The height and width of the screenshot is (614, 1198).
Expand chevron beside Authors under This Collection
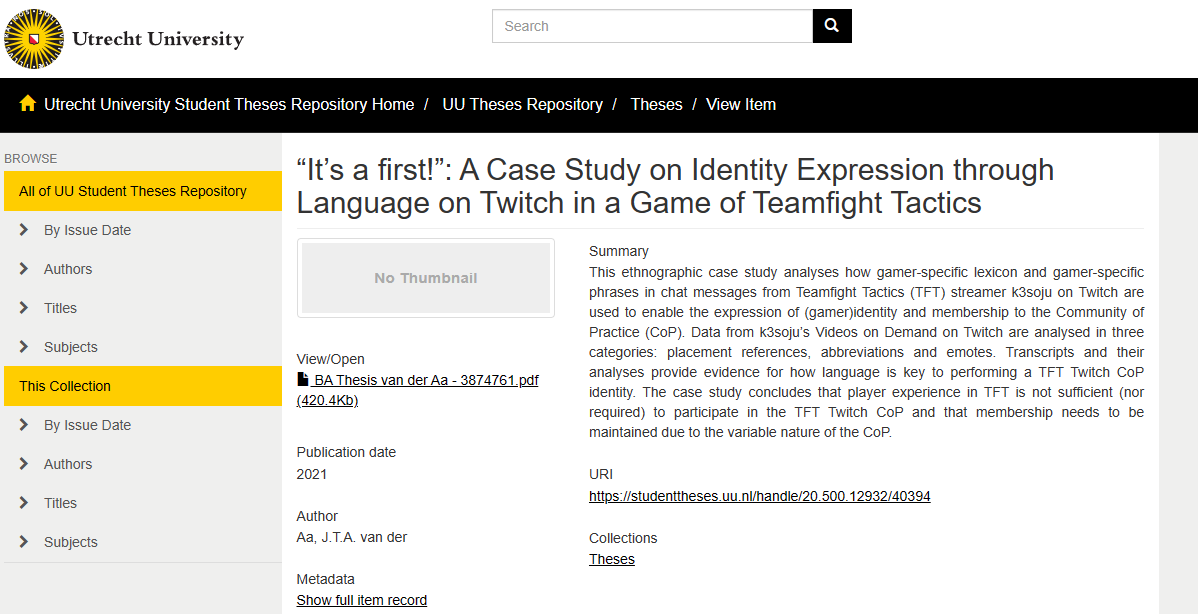point(24,464)
